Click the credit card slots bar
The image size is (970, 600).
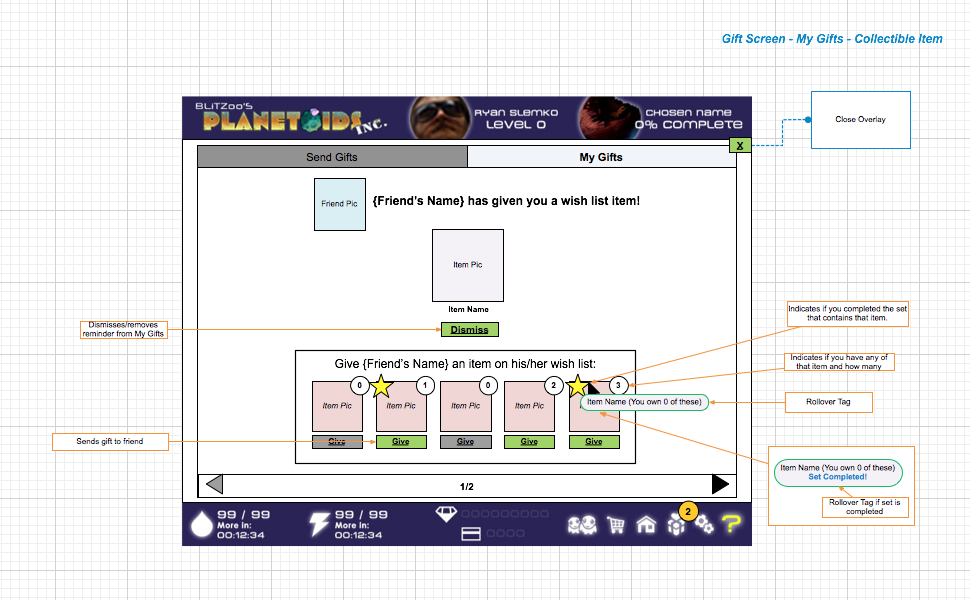click(x=505, y=533)
